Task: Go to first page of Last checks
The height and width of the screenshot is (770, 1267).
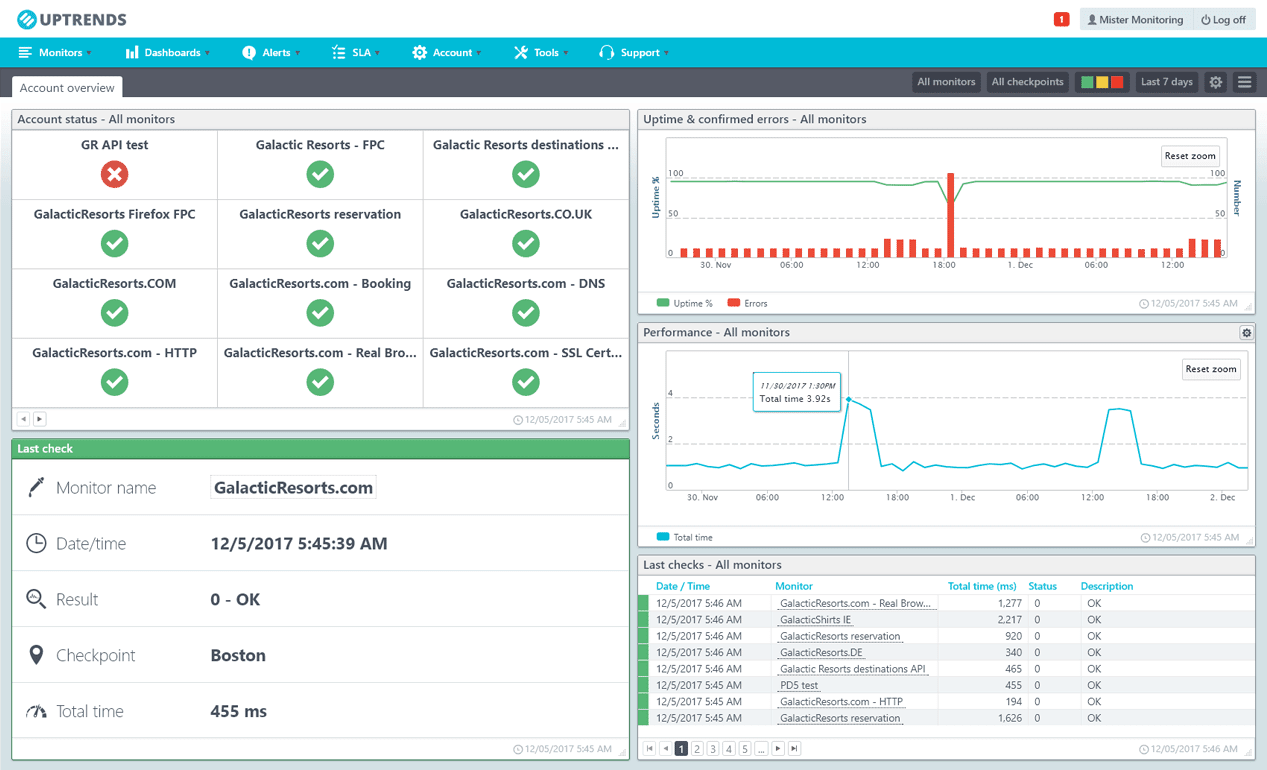Action: tap(650, 748)
